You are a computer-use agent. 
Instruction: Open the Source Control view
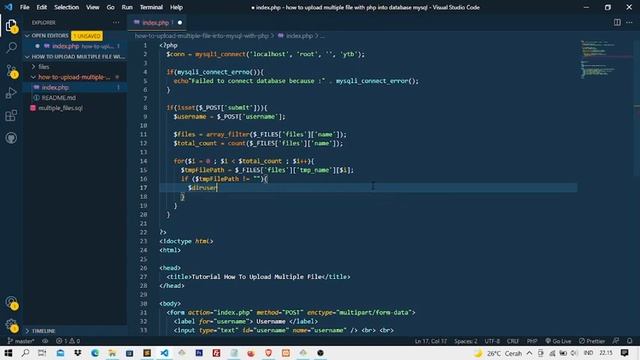[x=11, y=71]
